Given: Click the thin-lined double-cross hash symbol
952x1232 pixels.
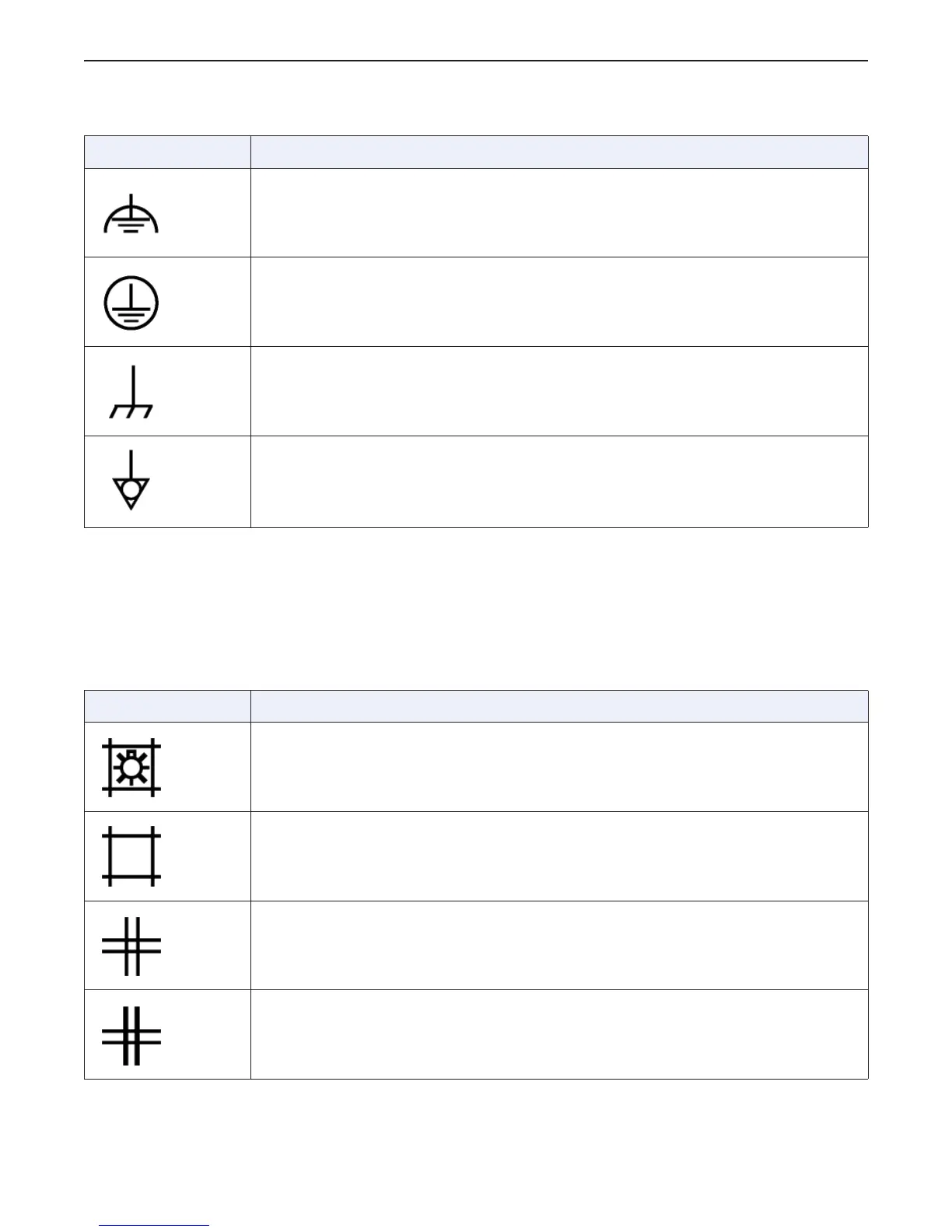Looking at the screenshot, I should point(131,946).
